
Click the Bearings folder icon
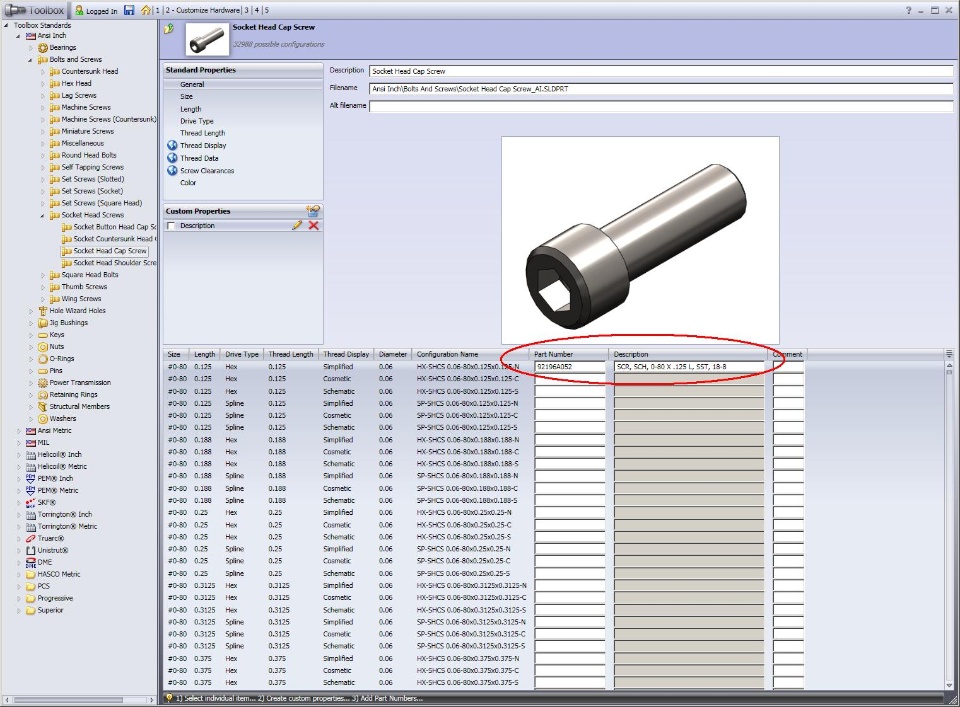43,47
